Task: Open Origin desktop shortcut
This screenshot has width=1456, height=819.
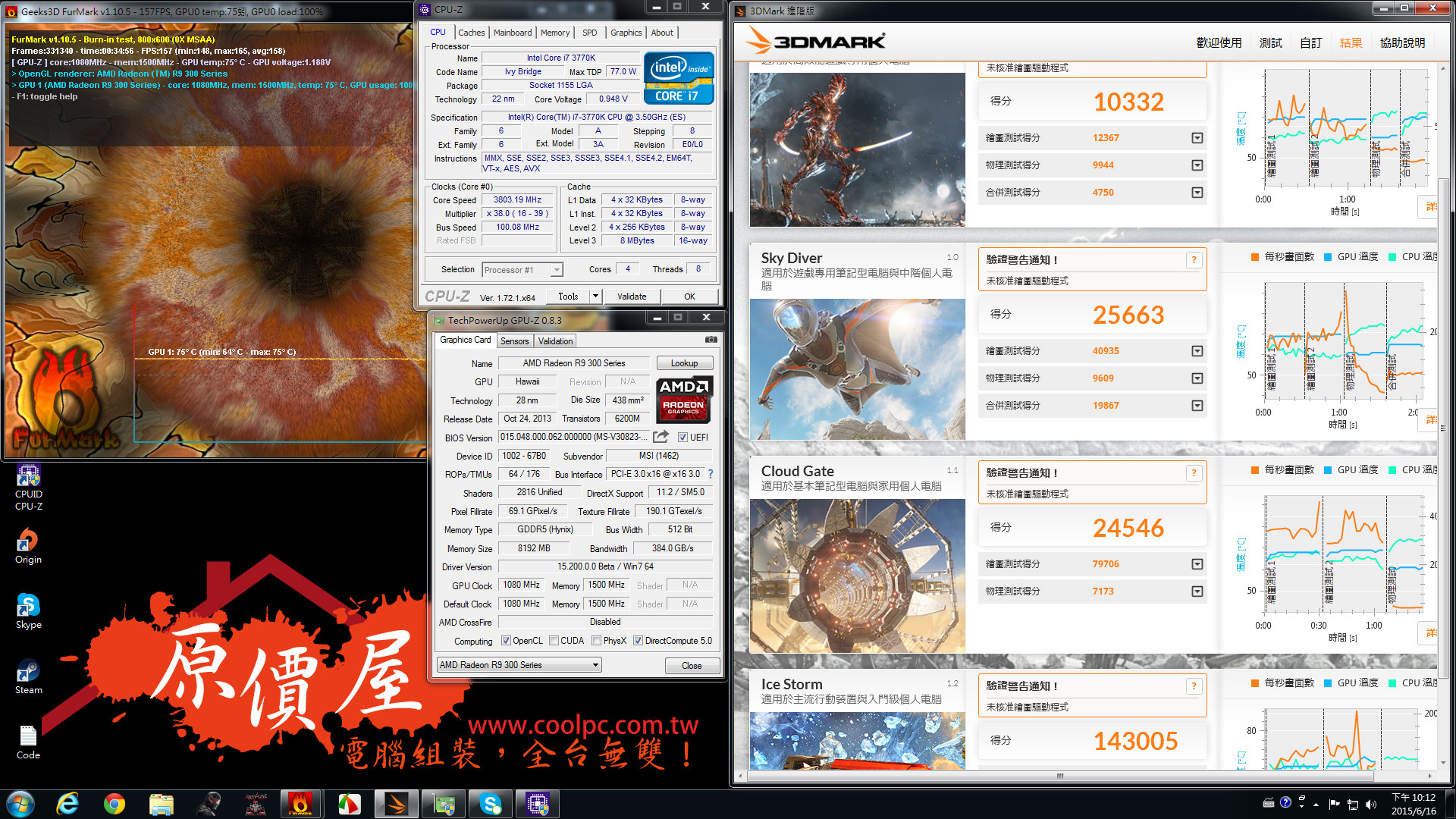Action: [x=29, y=546]
